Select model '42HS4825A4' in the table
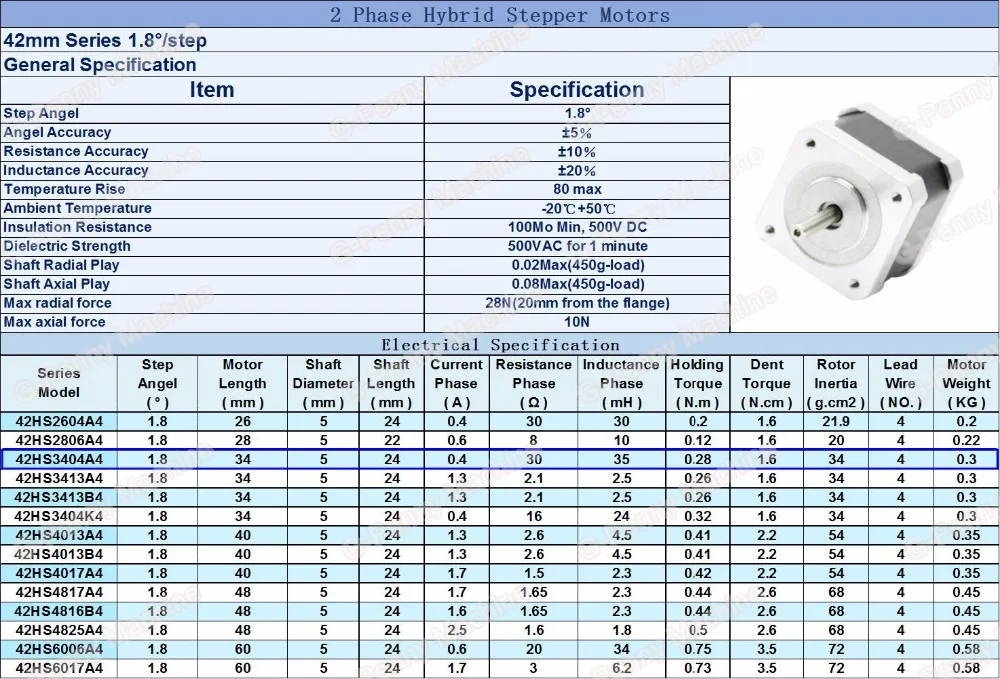This screenshot has height=679, width=1000. pos(59,630)
